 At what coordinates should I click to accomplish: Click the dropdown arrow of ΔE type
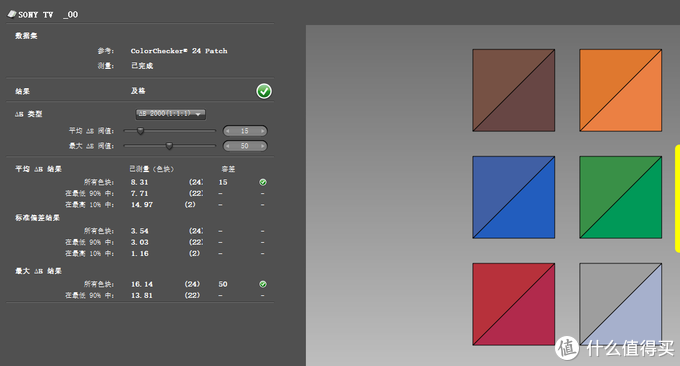[198, 114]
